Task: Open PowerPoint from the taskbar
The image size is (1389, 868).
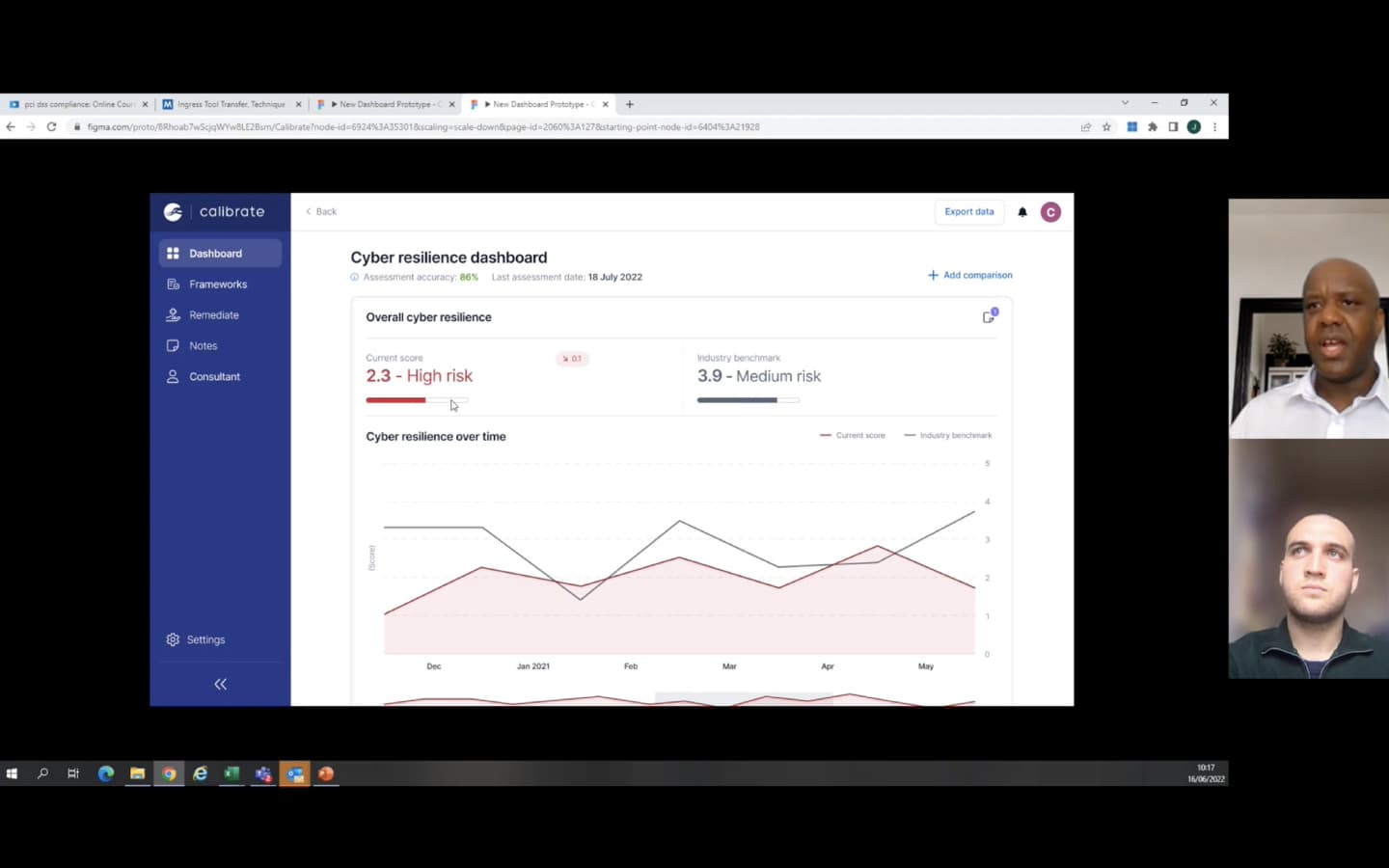Action: pyautogui.click(x=326, y=773)
